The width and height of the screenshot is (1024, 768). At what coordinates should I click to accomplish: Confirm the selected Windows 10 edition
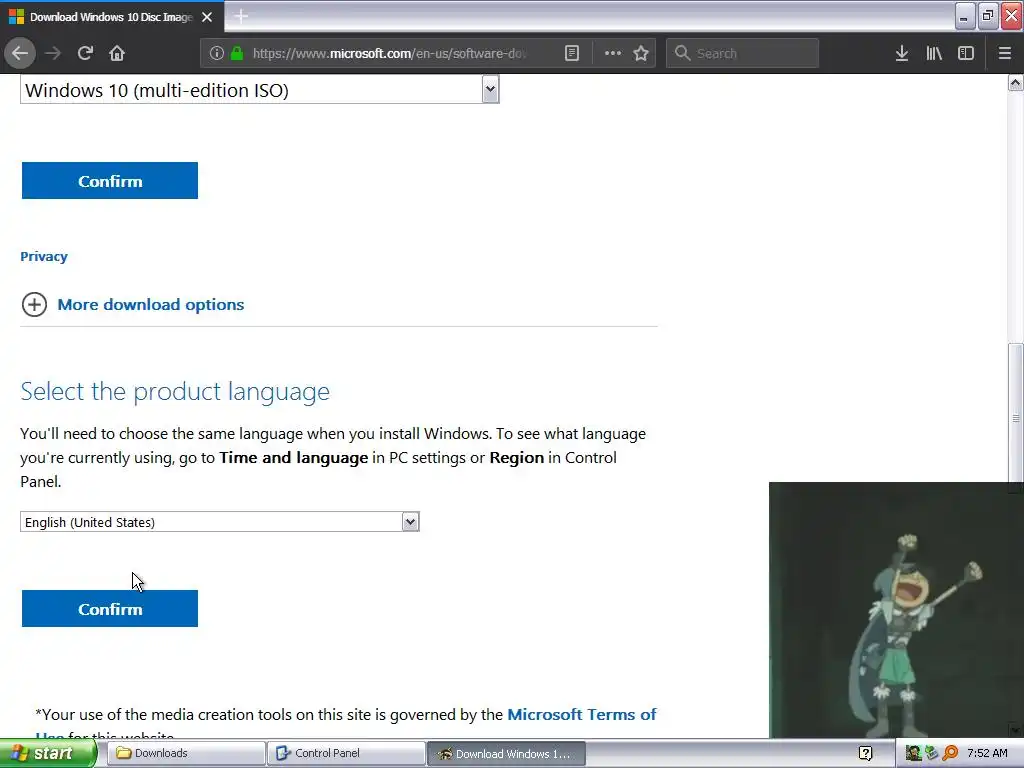(110, 181)
